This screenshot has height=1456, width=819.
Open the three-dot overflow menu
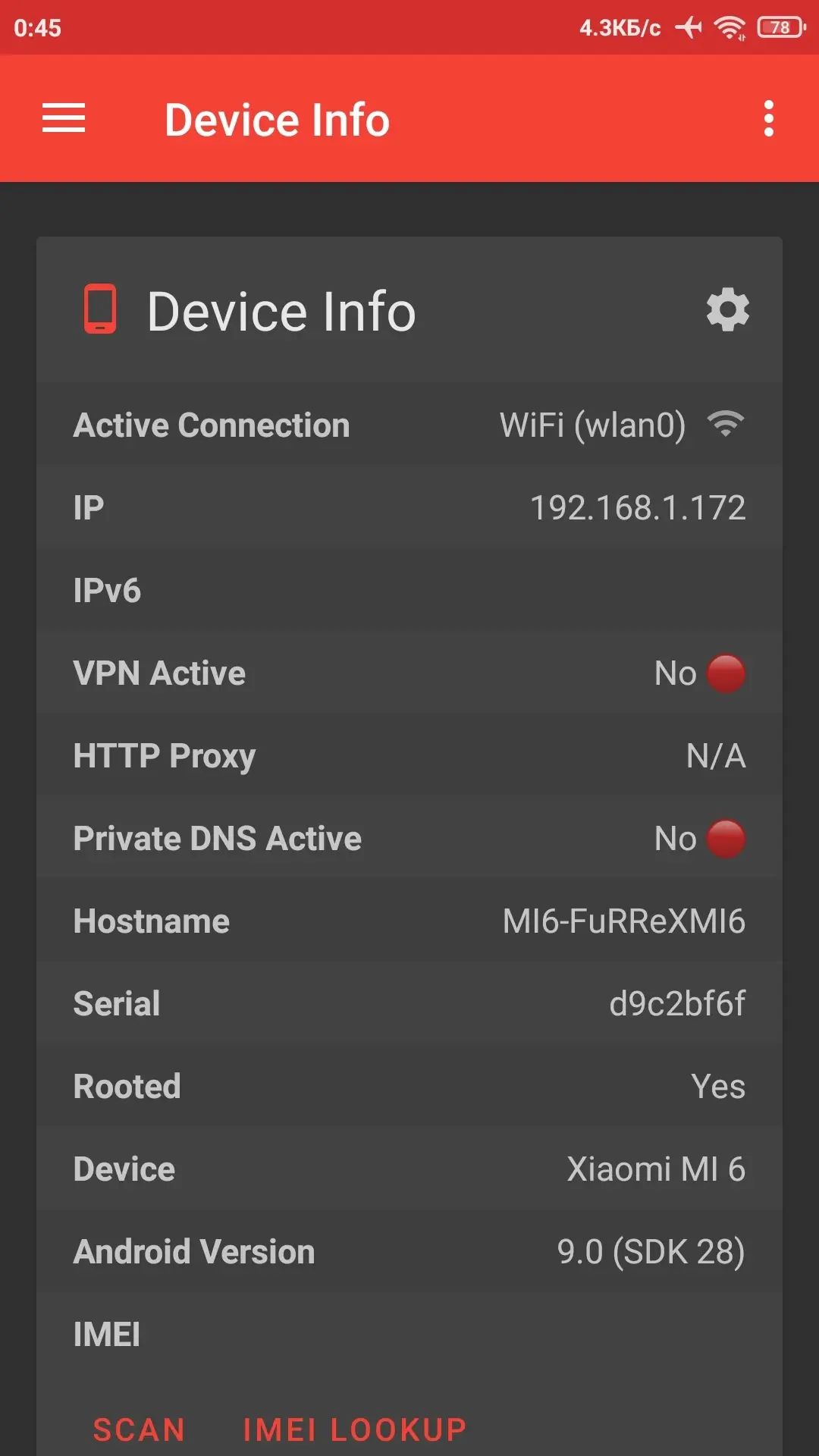pos(769,119)
